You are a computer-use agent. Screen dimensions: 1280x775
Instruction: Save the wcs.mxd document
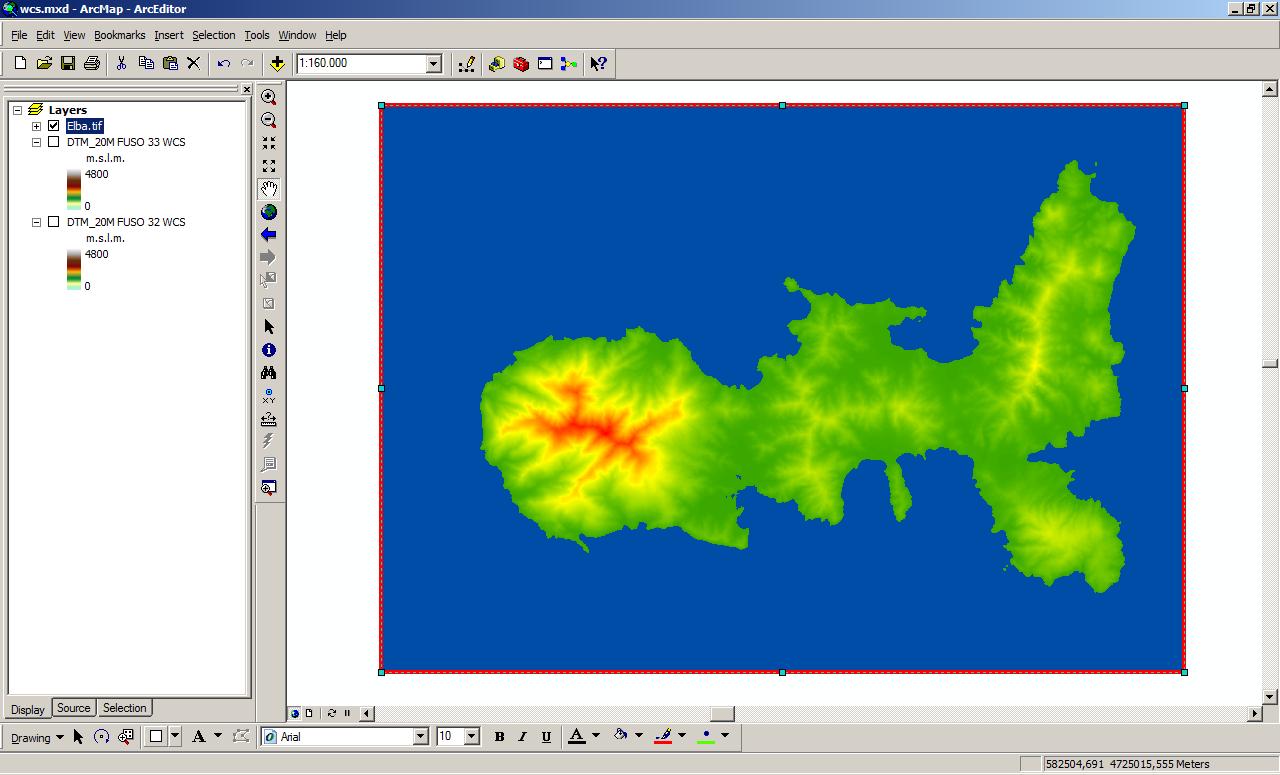[68, 63]
